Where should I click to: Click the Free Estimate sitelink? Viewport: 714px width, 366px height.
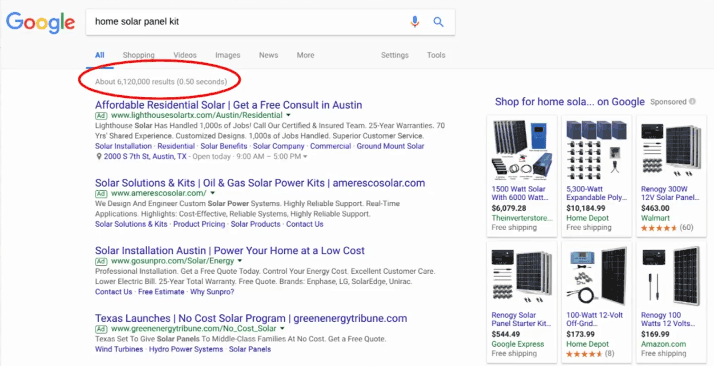coord(161,292)
